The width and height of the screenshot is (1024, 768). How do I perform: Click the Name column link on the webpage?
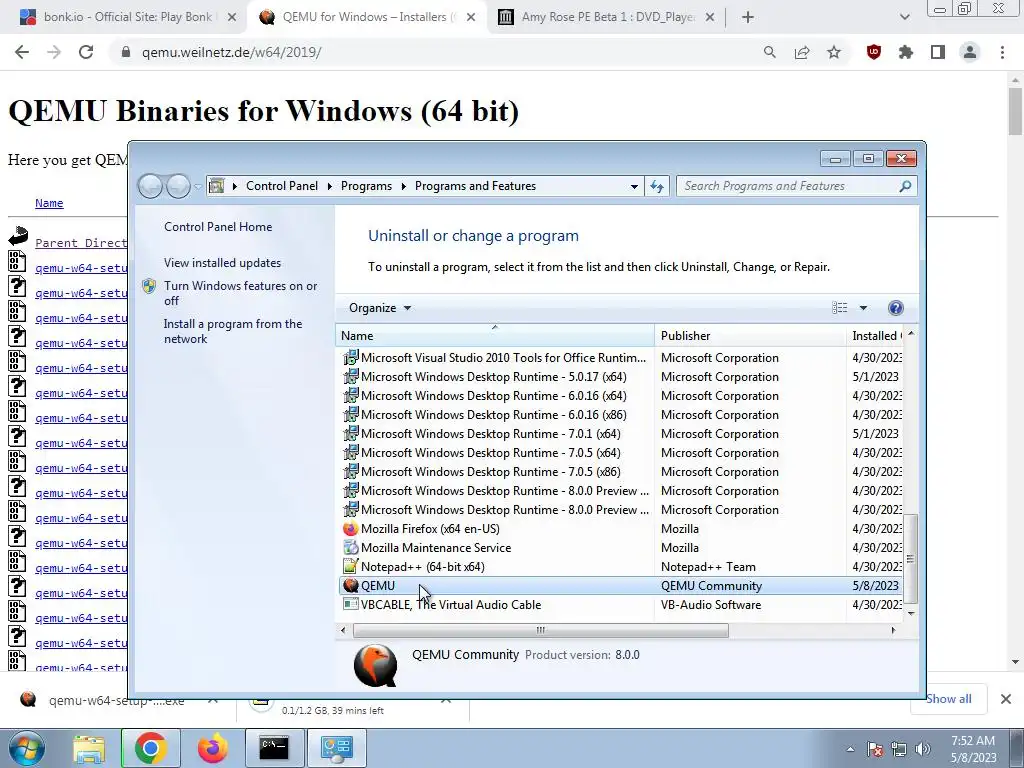pos(49,203)
